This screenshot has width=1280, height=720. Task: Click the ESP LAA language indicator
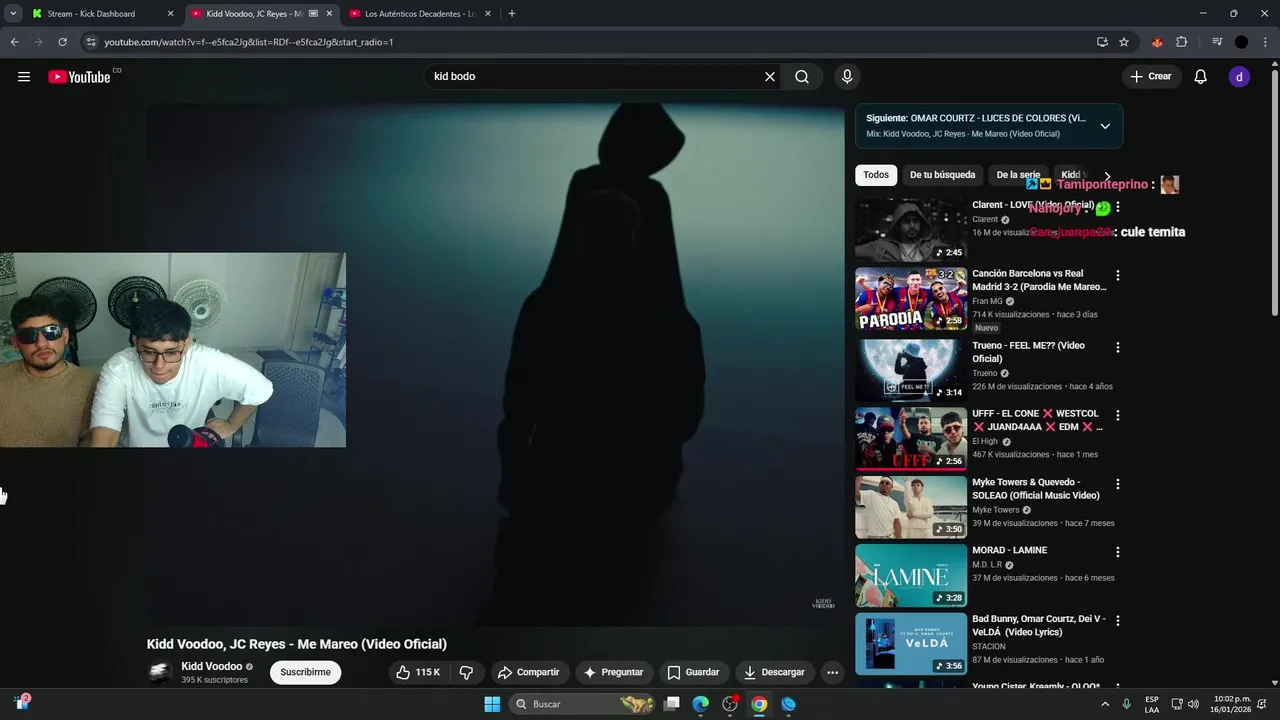tap(1152, 704)
